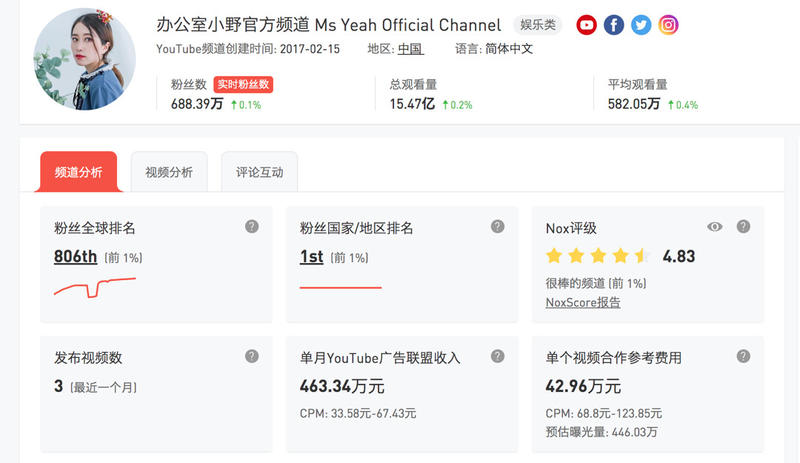Click the 实时粉丝数 button
The image size is (800, 463).
click(x=243, y=84)
